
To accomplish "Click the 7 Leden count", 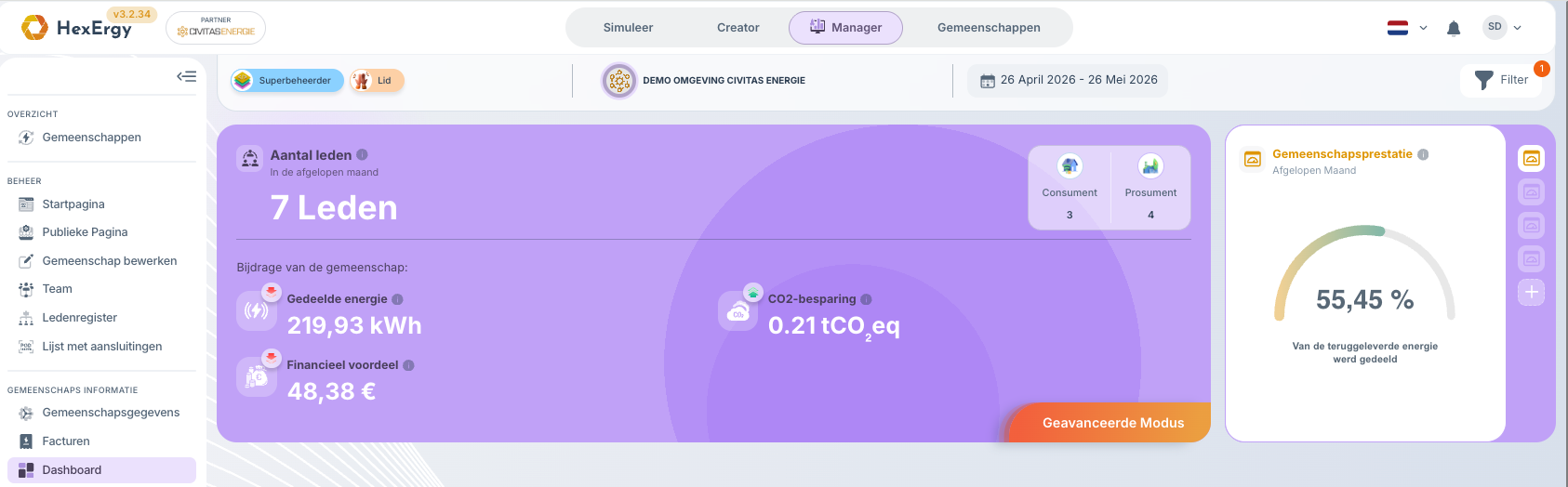I will pyautogui.click(x=334, y=207).
